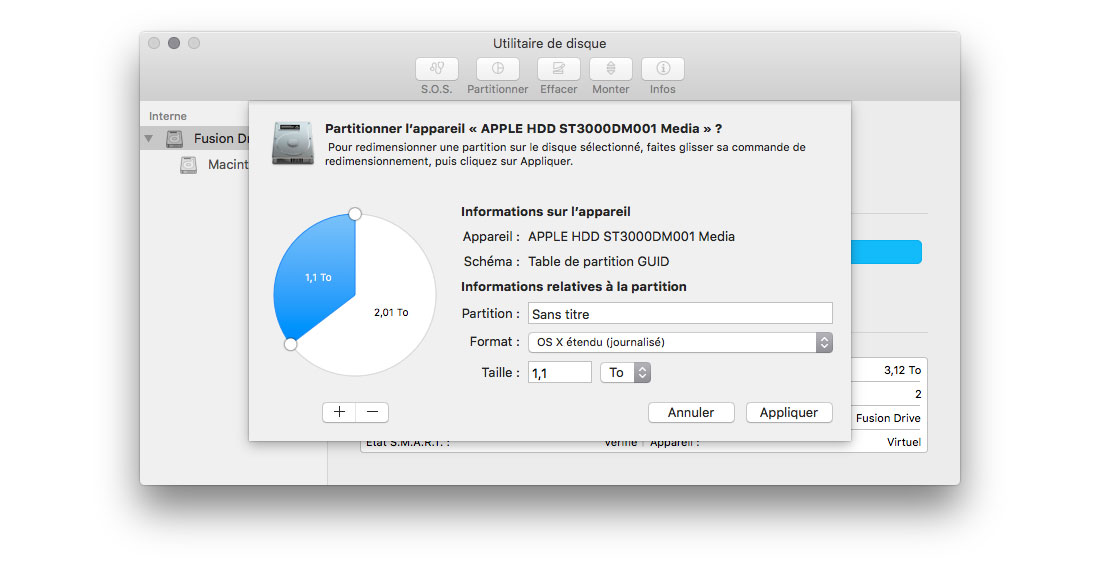Click the Monter mount toolbar icon

click(610, 69)
